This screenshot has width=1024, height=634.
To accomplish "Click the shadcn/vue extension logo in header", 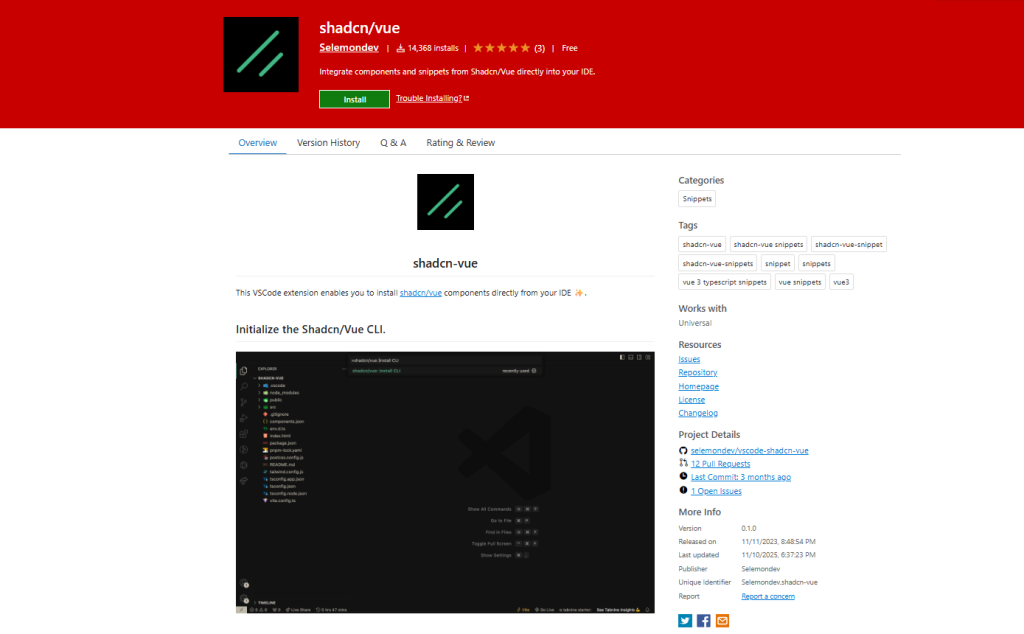I will (261, 54).
